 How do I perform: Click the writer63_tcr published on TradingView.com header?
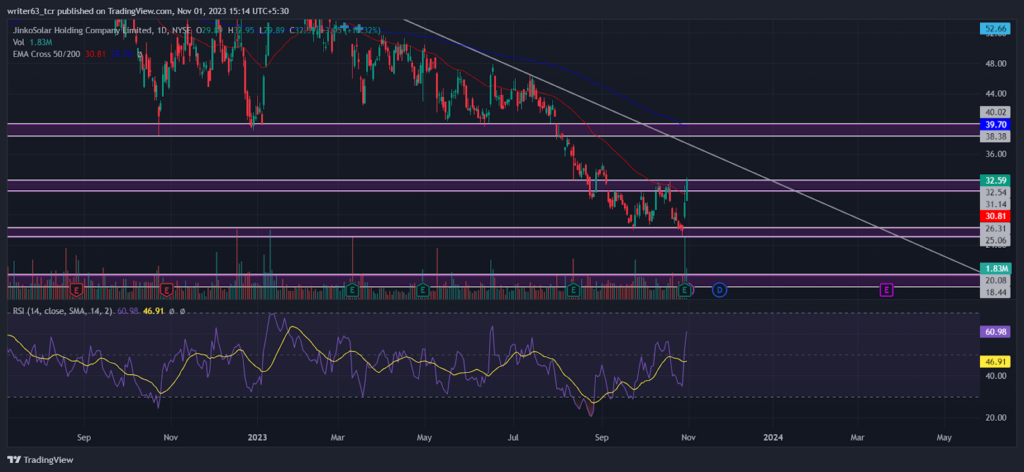coord(149,11)
